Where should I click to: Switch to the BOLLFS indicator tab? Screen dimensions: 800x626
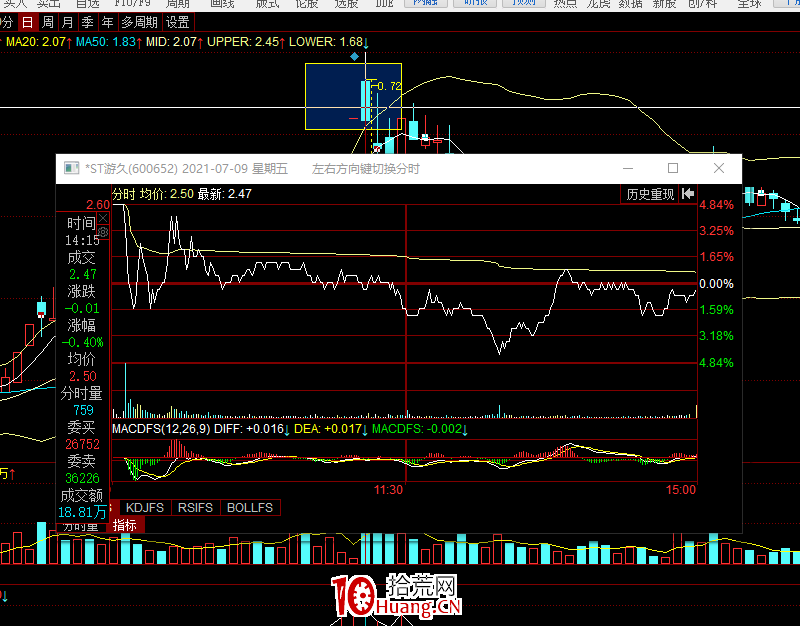(250, 508)
